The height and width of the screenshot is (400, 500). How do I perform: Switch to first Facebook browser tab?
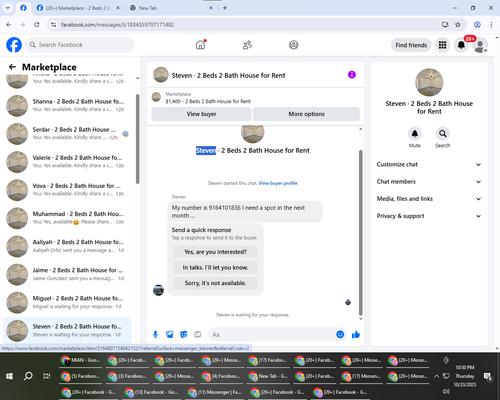tap(23, 8)
